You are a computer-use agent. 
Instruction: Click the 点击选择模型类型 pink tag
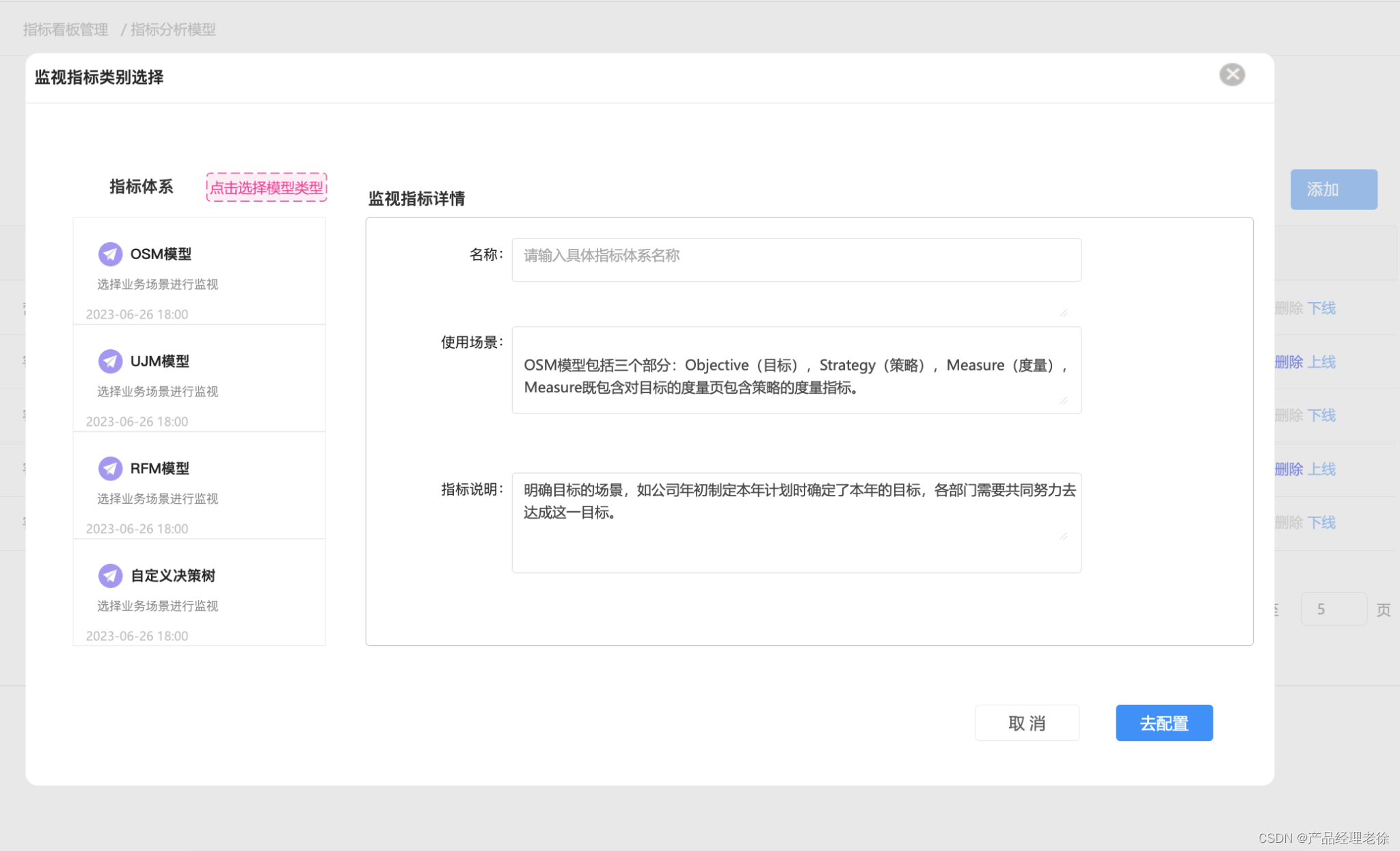pos(267,187)
